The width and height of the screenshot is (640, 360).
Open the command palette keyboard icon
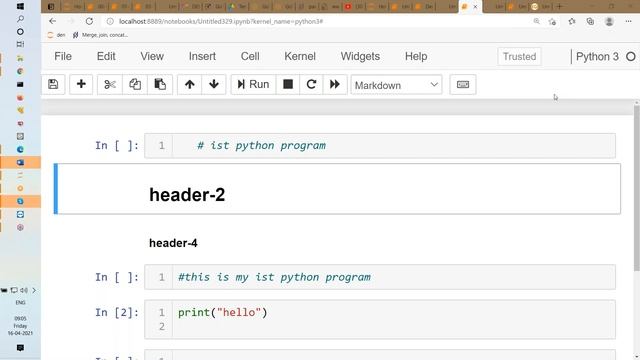[x=462, y=84]
